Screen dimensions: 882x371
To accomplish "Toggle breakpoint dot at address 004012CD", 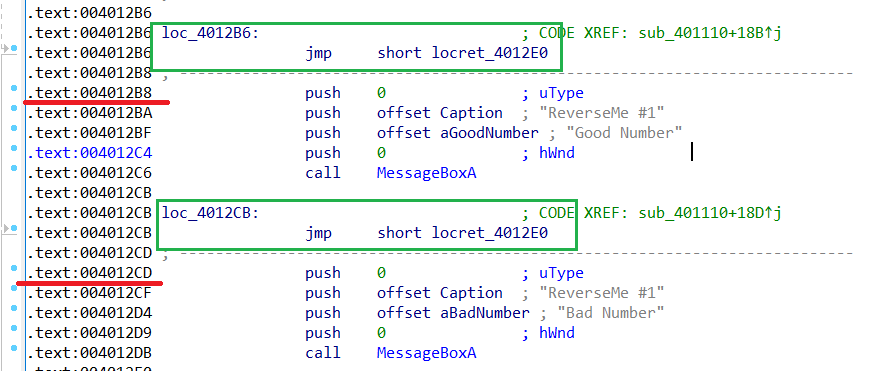I will [14, 269].
